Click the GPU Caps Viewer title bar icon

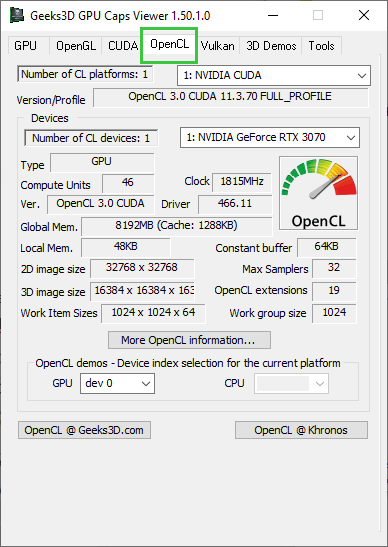click(17, 15)
